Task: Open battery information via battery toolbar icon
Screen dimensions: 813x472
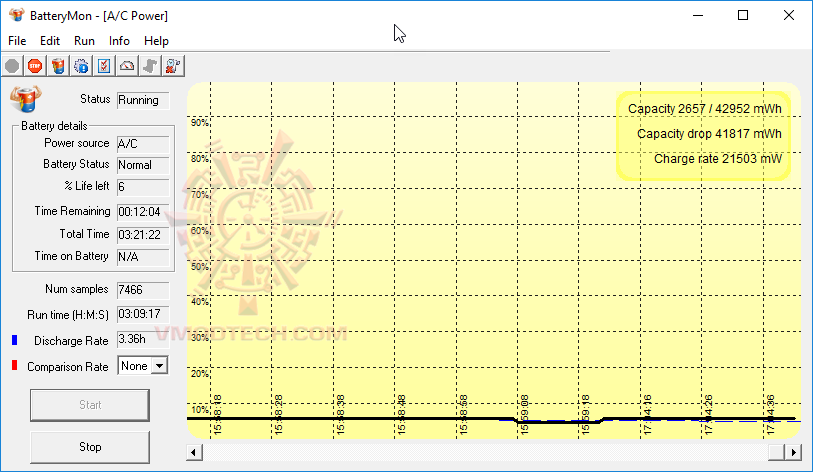Action: (58, 66)
